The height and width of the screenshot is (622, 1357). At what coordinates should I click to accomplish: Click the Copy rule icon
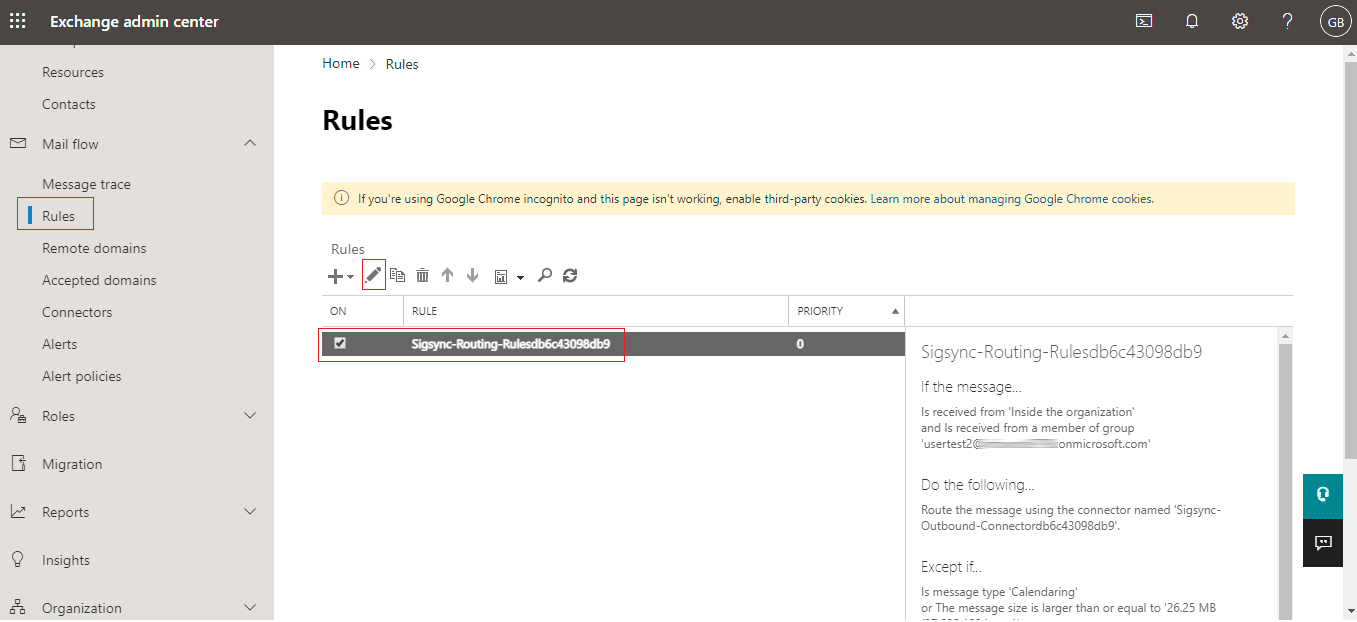coord(397,275)
